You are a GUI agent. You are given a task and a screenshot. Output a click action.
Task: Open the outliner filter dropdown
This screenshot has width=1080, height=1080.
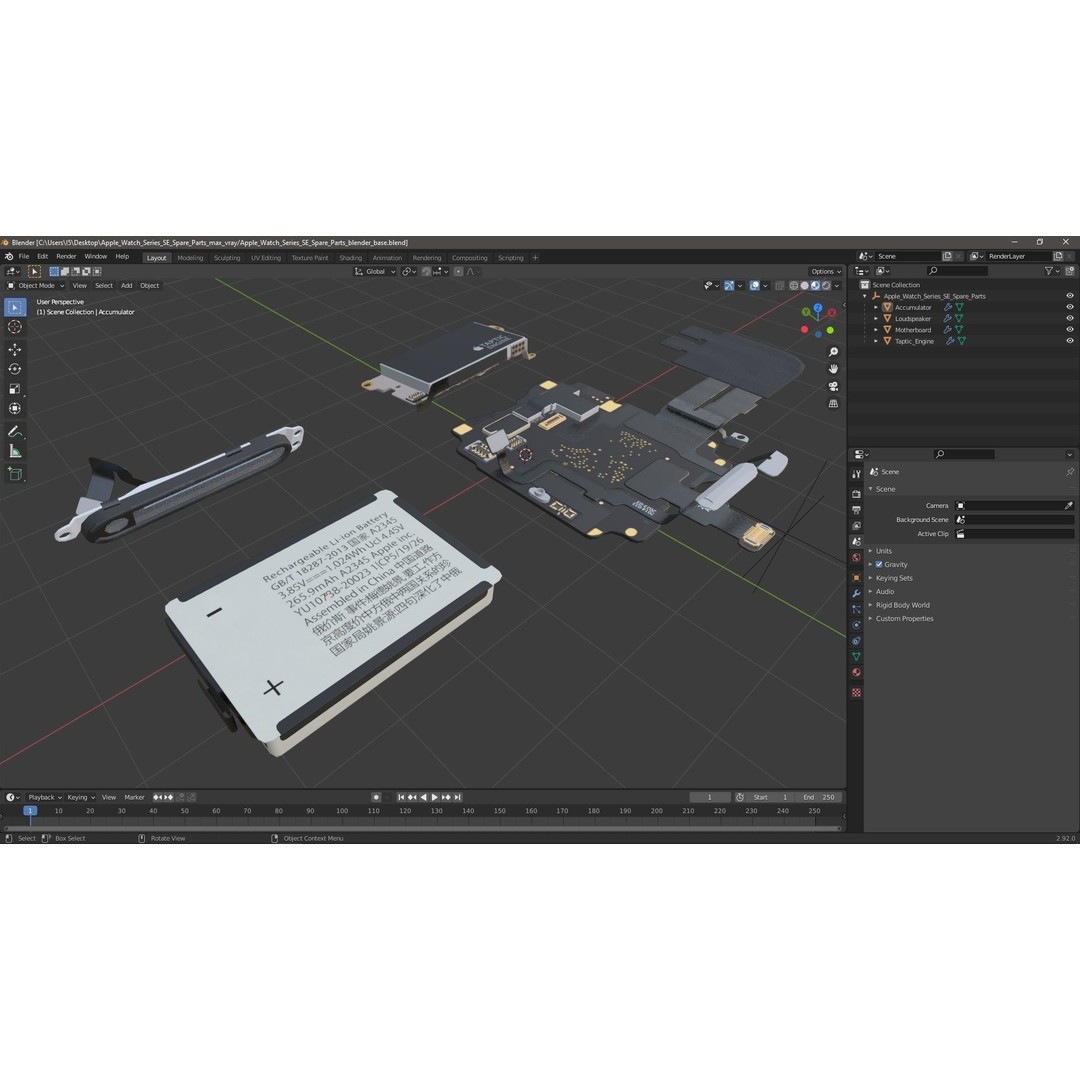1052,271
